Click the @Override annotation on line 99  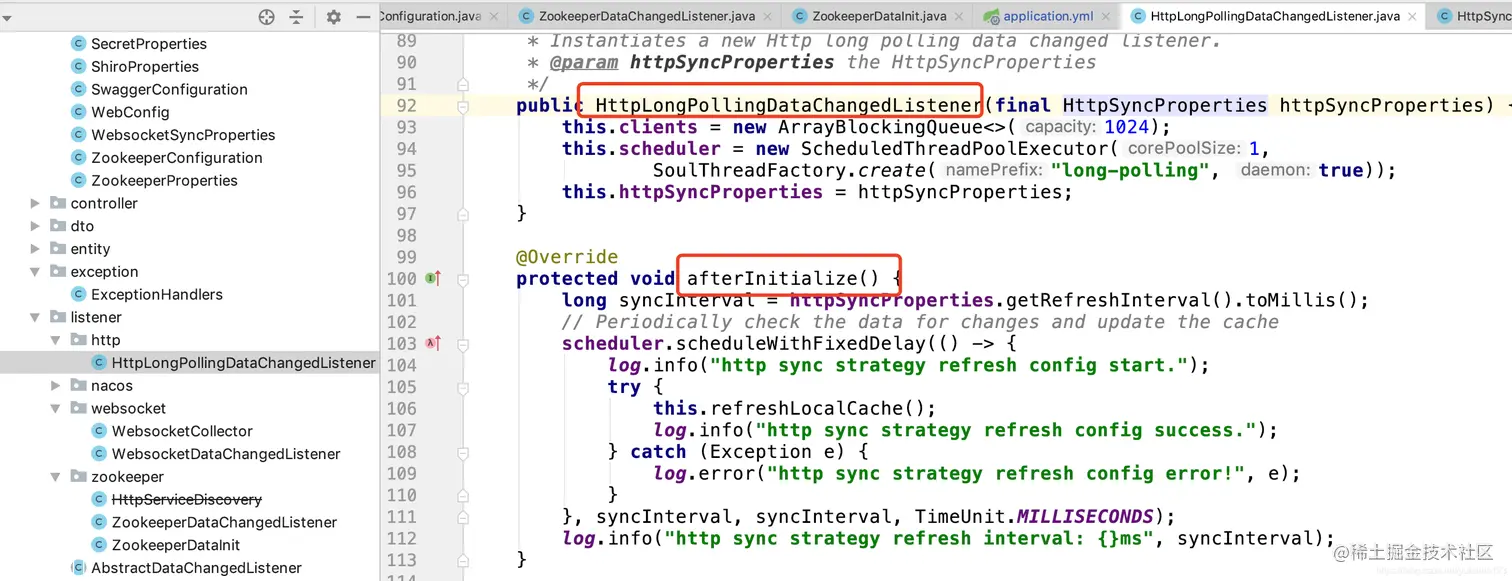point(567,257)
